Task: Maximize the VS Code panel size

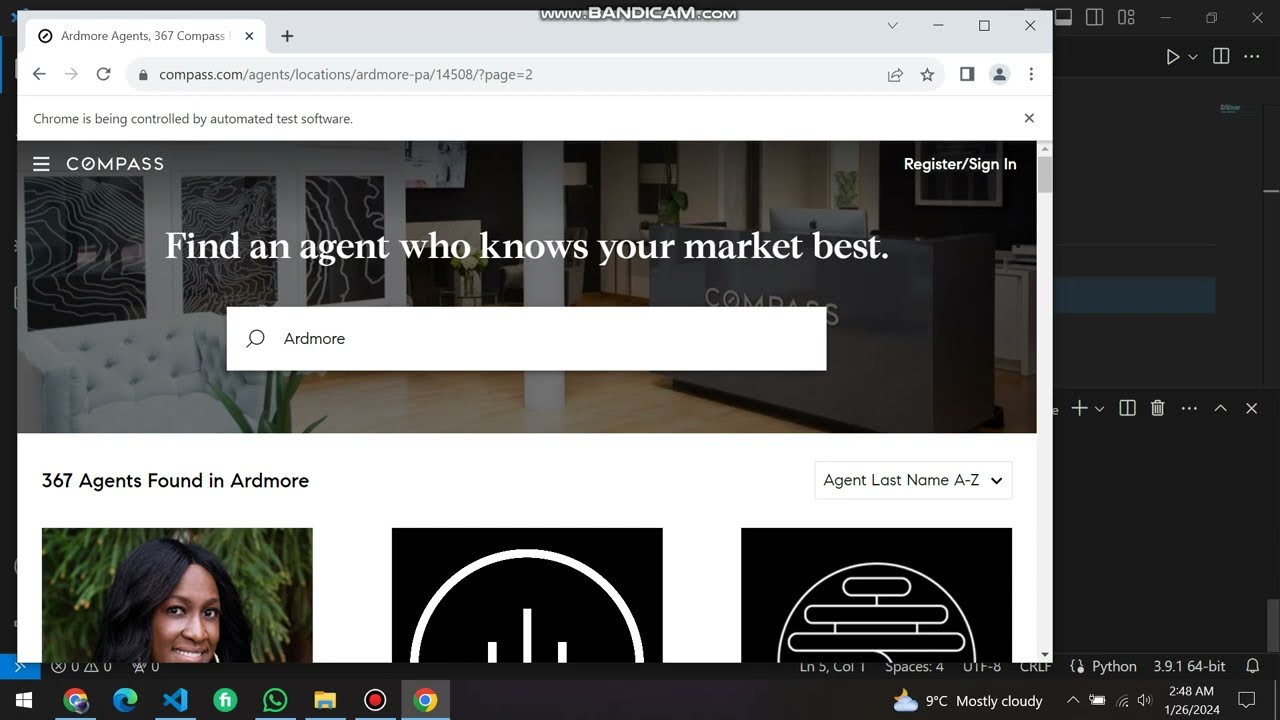Action: (x=1220, y=408)
